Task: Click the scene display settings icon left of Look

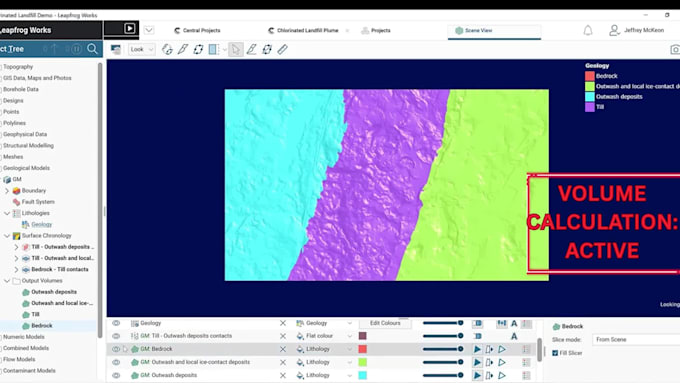Action: 115,49
